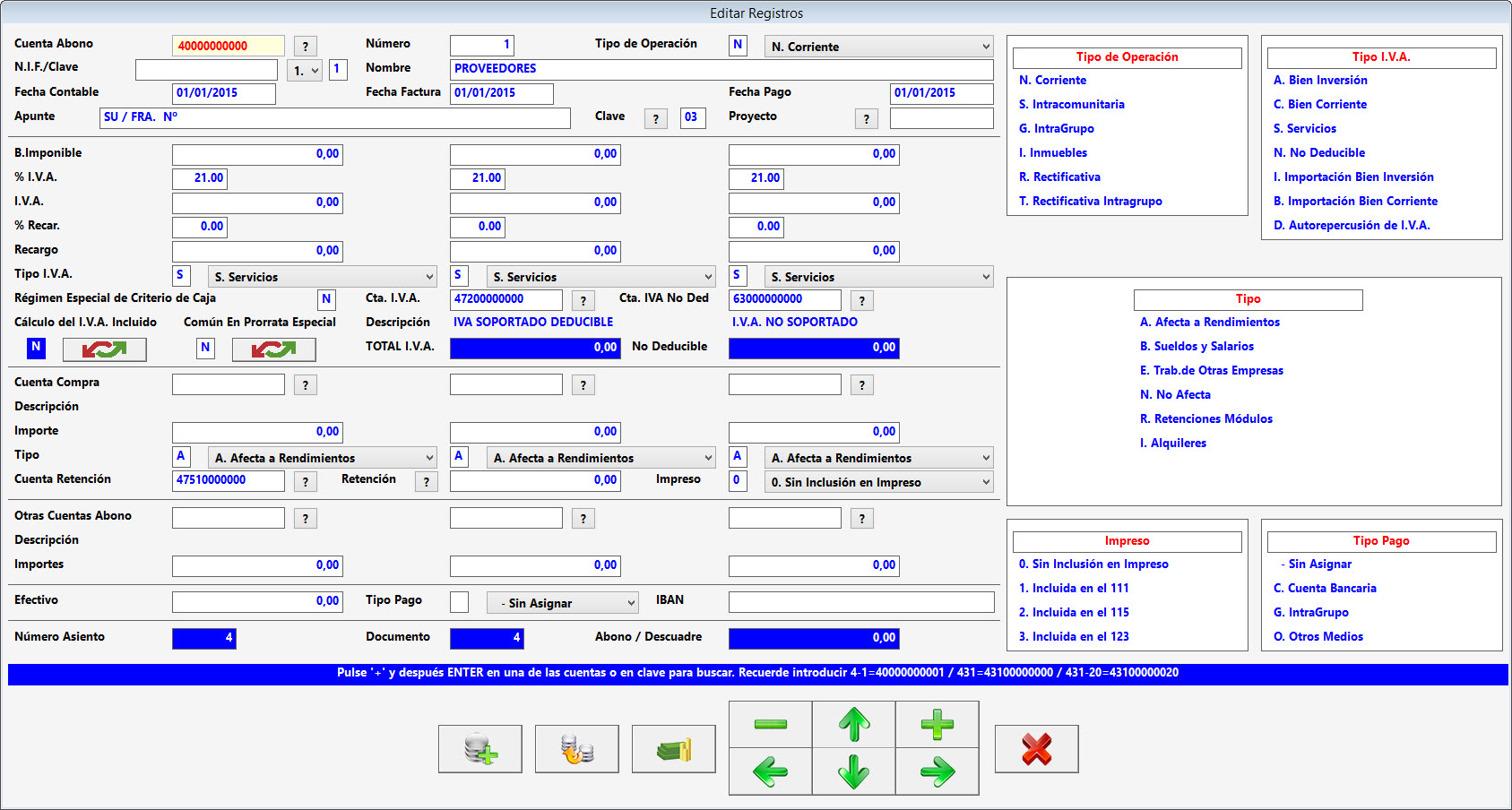The image size is (1512, 810).
Task: Toggle the N box under Cálculo del I.V.A. Incluido
Action: [36, 347]
